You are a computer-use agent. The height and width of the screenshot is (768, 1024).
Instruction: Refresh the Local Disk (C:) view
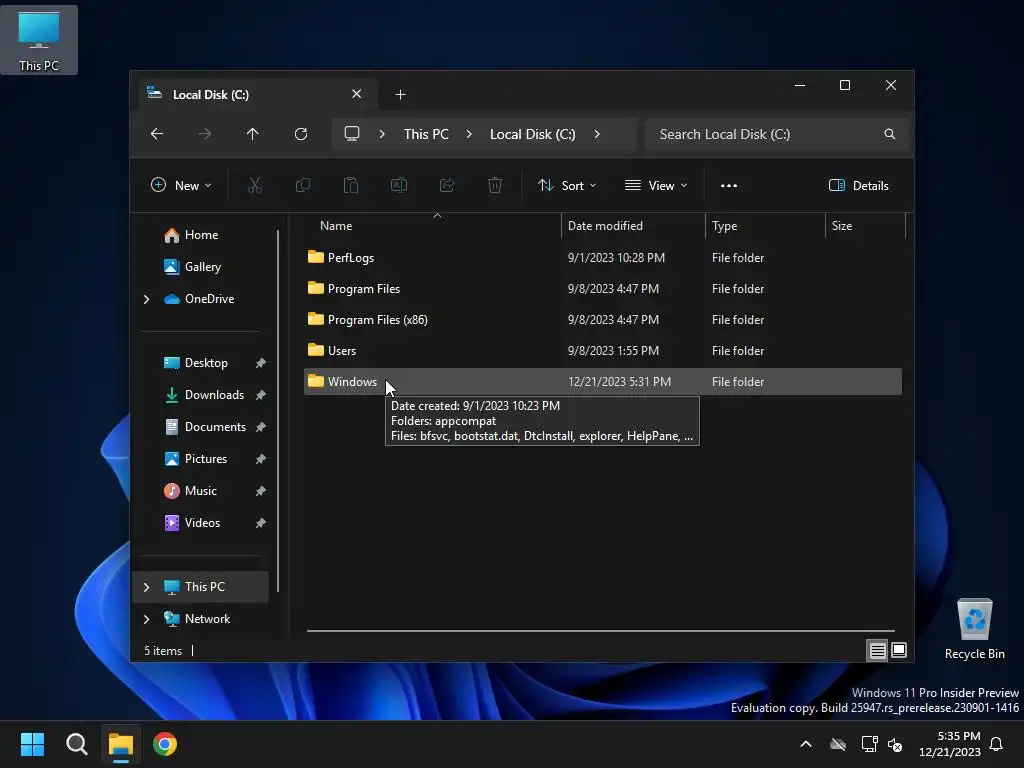[x=301, y=134]
